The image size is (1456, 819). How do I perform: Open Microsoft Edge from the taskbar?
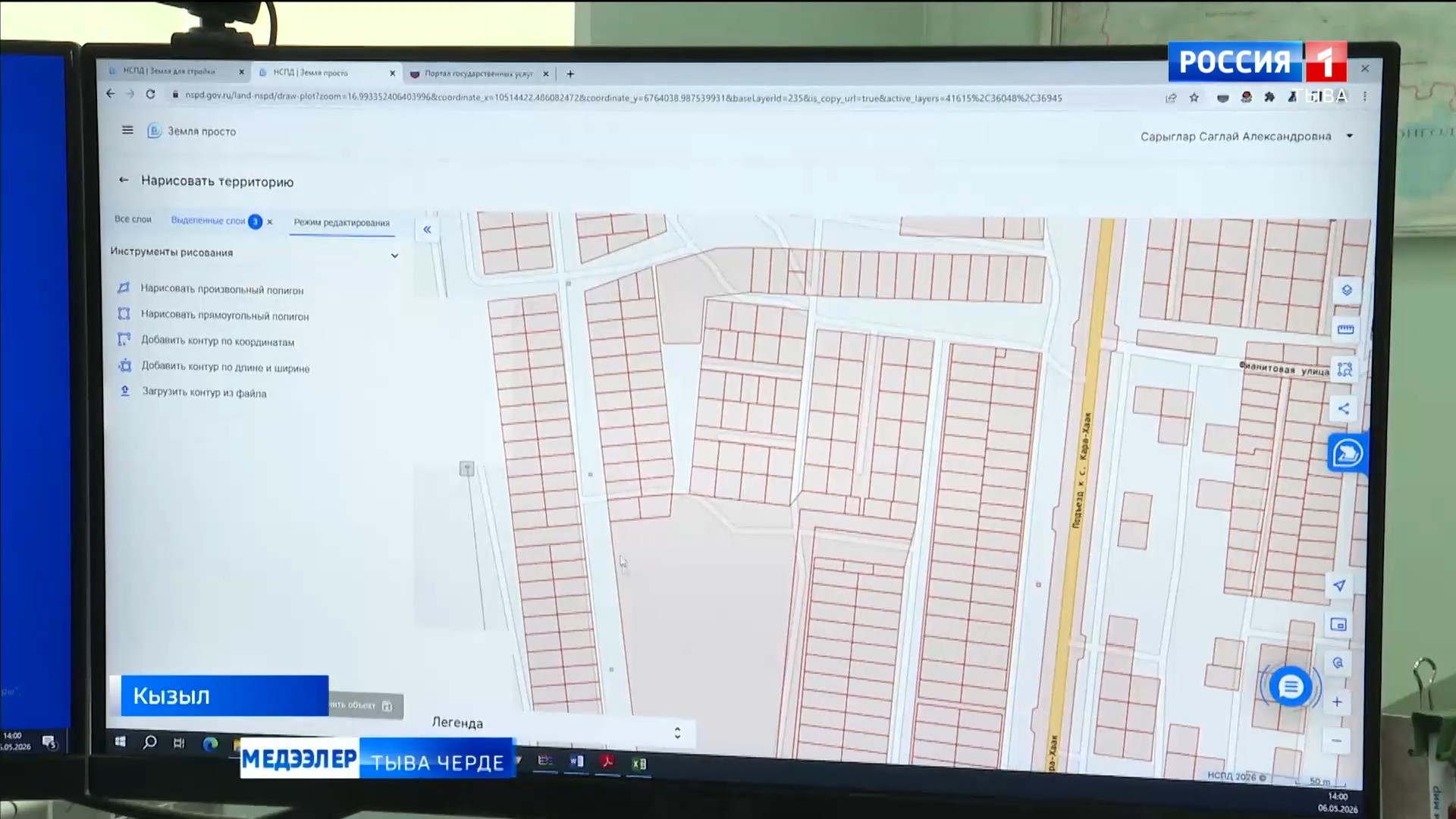(210, 744)
